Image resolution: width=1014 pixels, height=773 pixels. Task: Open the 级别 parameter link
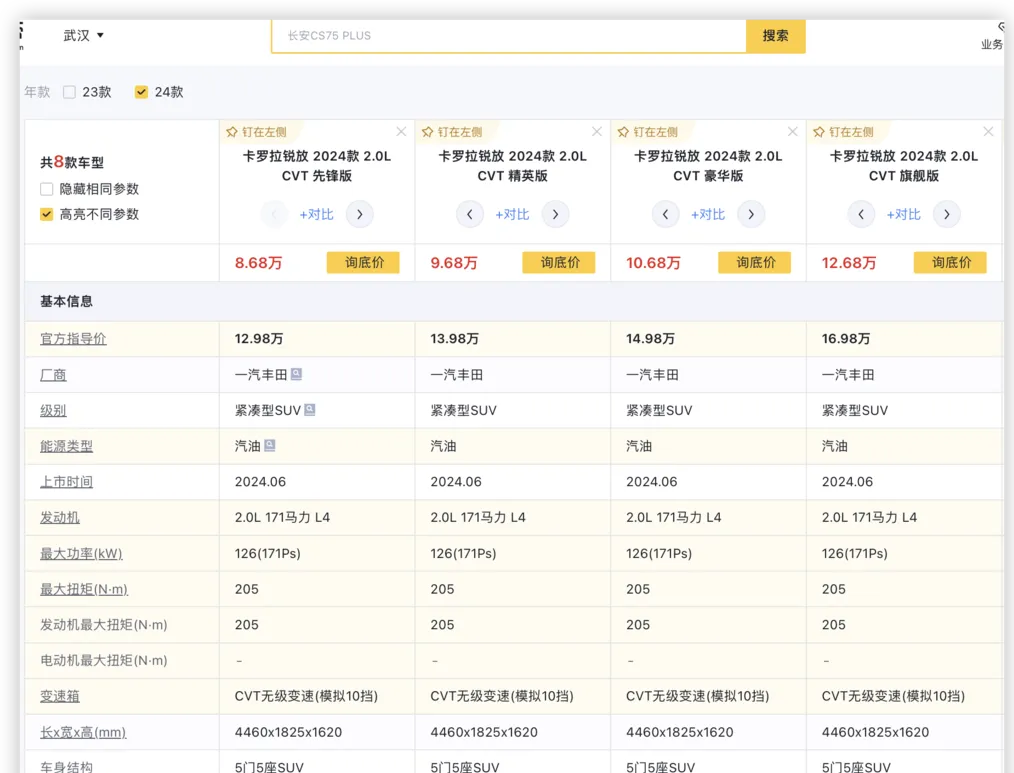(x=53, y=411)
